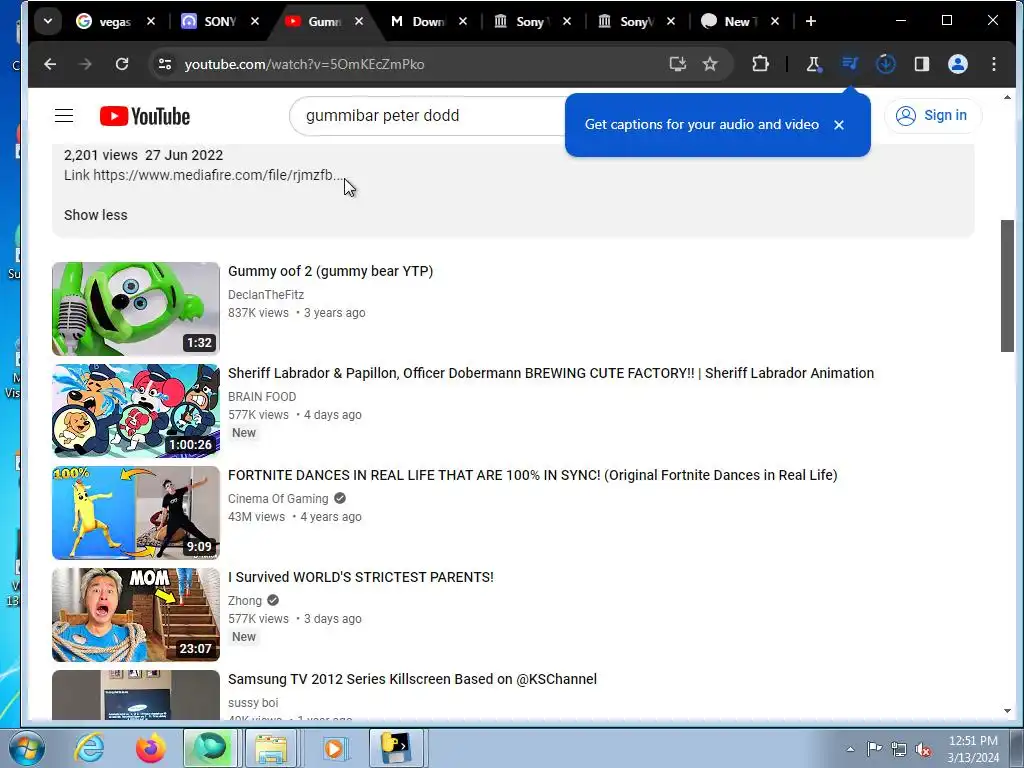This screenshot has height=768, width=1024.
Task: Open the Chrome downloads icon
Action: [886, 64]
